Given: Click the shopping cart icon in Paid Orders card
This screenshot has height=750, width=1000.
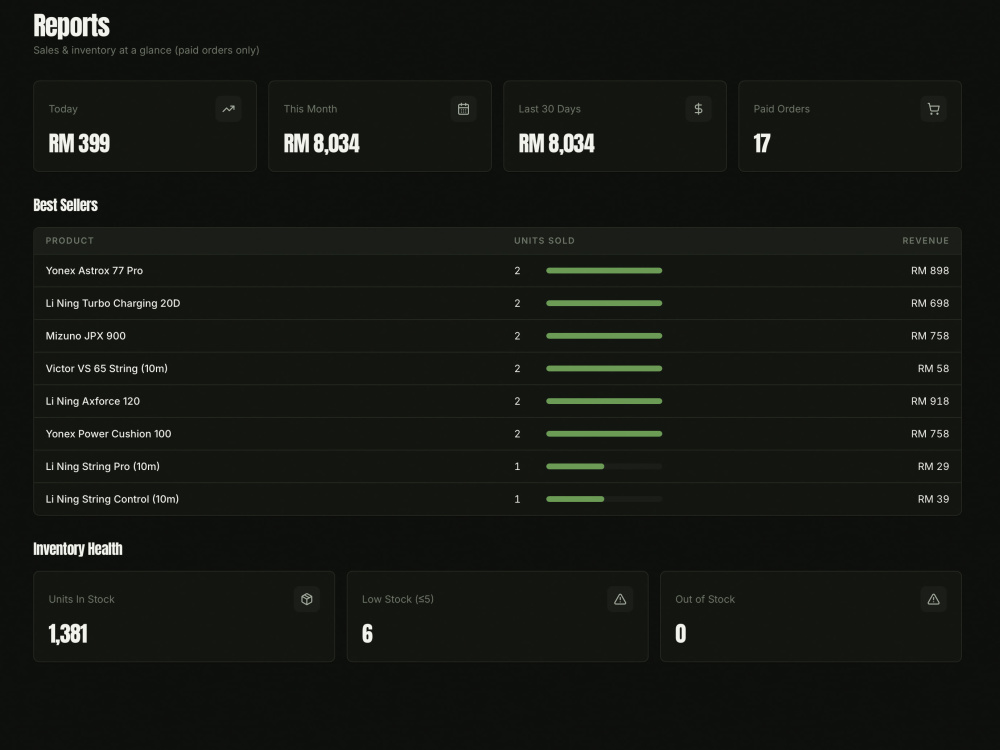Looking at the screenshot, I should point(934,109).
